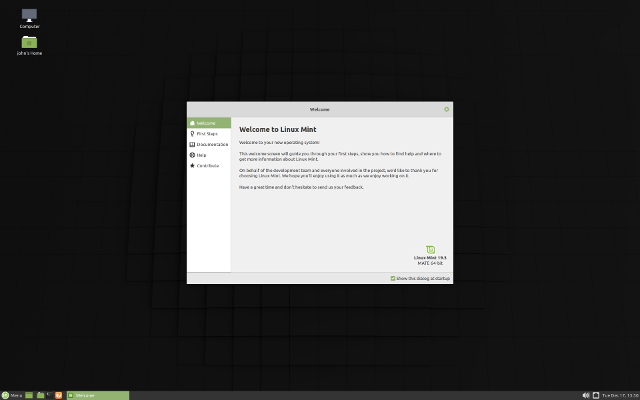640x400 pixels.
Task: Select the Welcome sidebar tab
Action: click(209, 123)
